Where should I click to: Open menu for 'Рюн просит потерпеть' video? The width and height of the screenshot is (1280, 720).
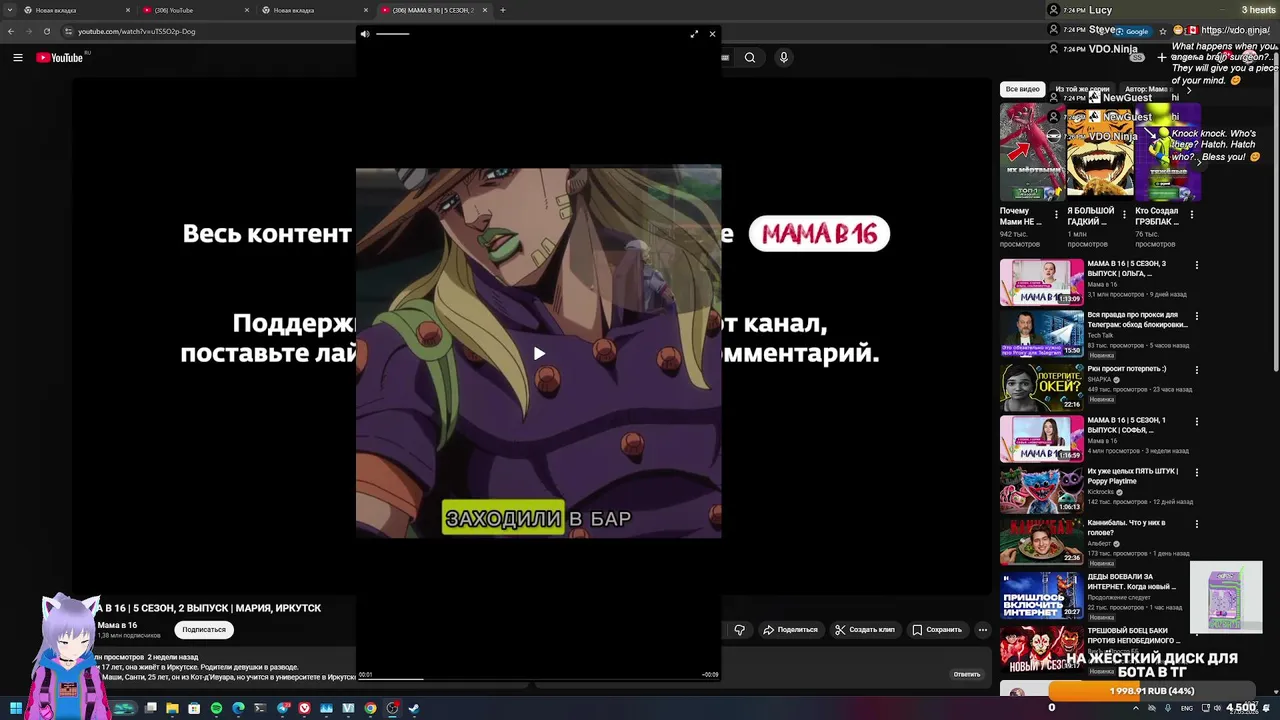tap(1197, 369)
